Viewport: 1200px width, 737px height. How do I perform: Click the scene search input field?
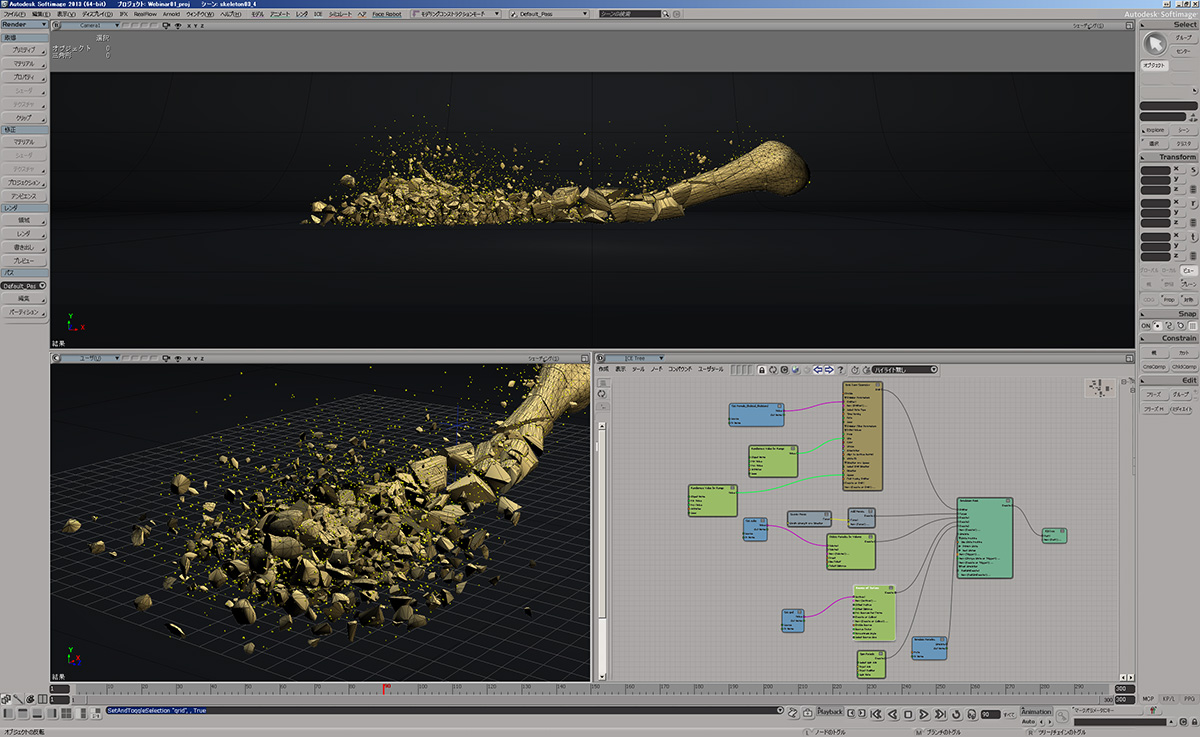point(629,15)
